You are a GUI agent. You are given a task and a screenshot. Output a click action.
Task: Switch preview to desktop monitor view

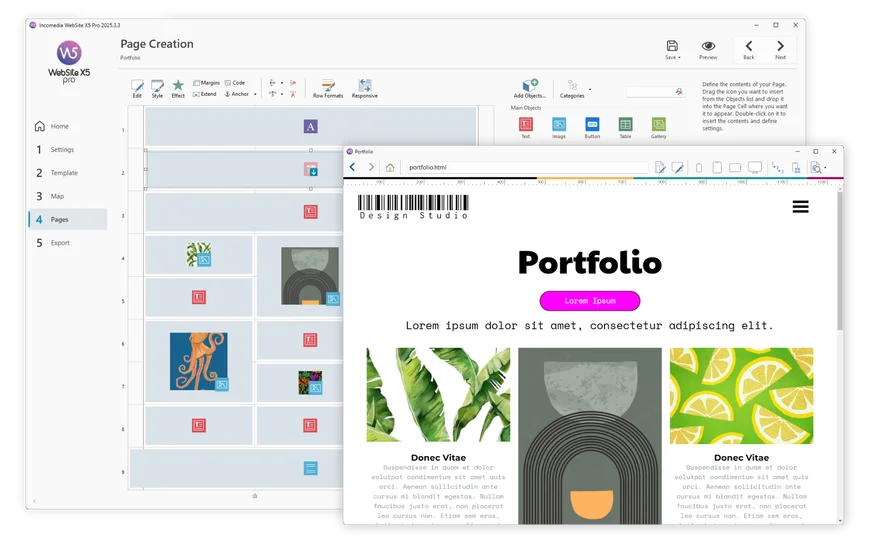pyautogui.click(x=754, y=167)
